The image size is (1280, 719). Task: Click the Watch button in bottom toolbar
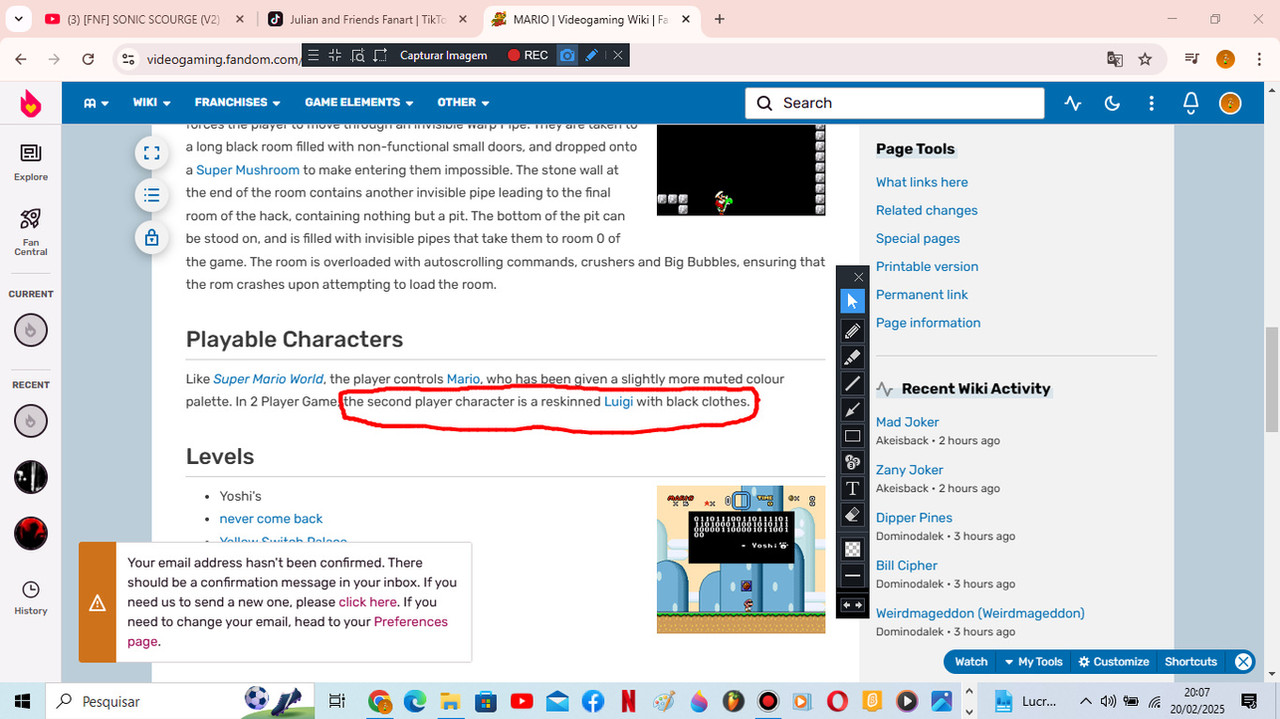click(x=971, y=662)
